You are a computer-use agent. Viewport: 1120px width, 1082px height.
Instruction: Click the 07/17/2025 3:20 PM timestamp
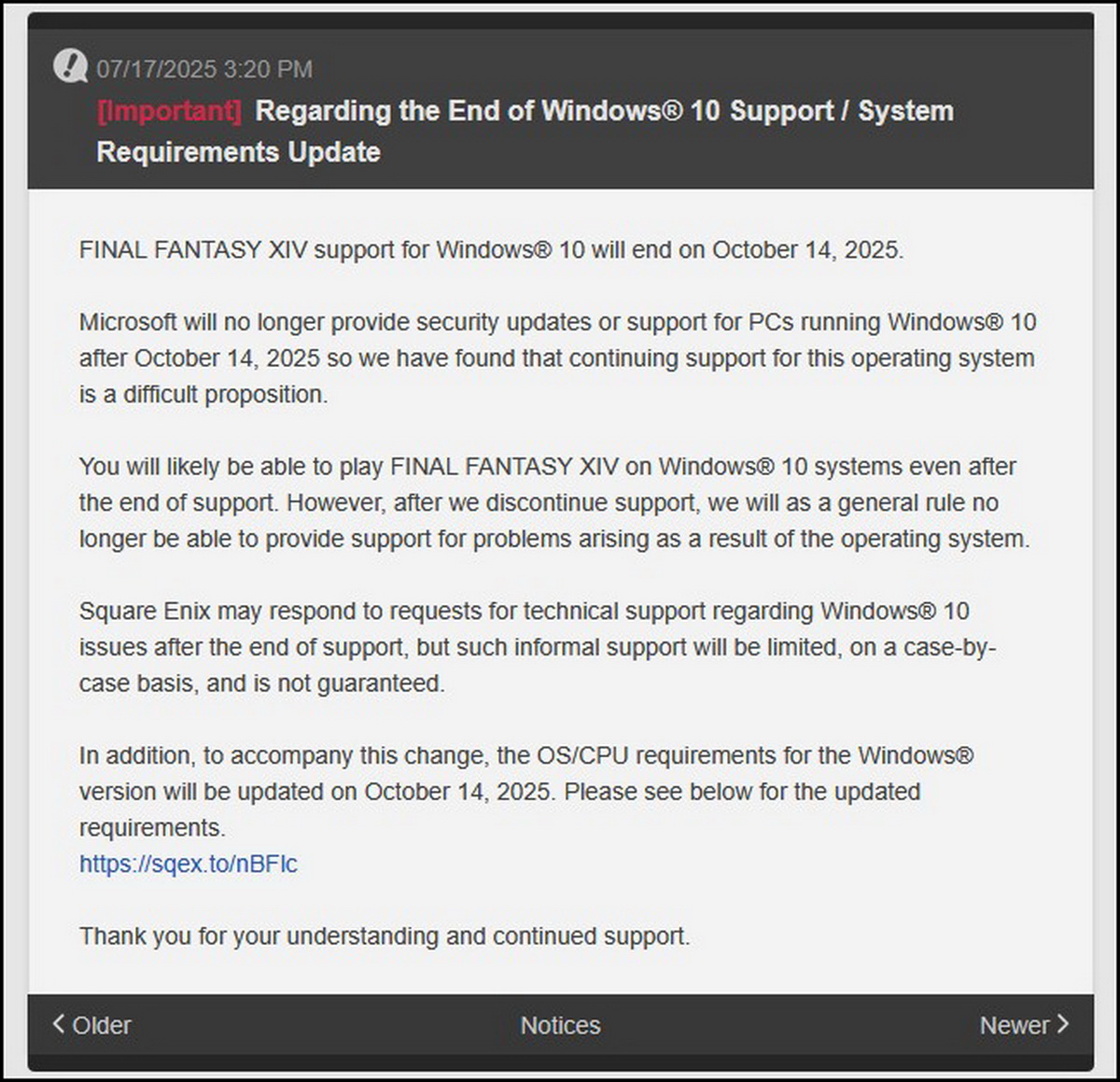tap(204, 69)
